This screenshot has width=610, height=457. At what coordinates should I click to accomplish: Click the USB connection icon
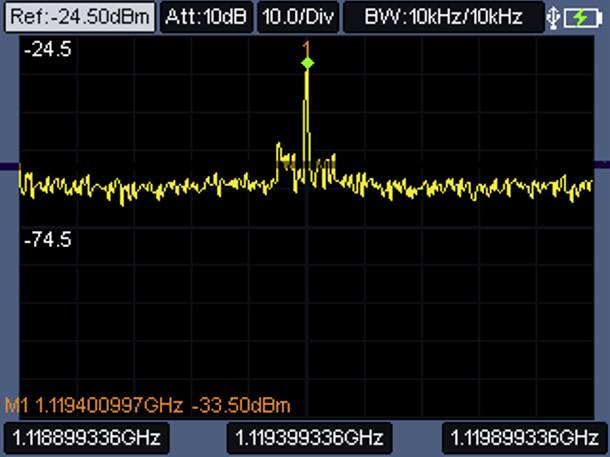point(555,17)
